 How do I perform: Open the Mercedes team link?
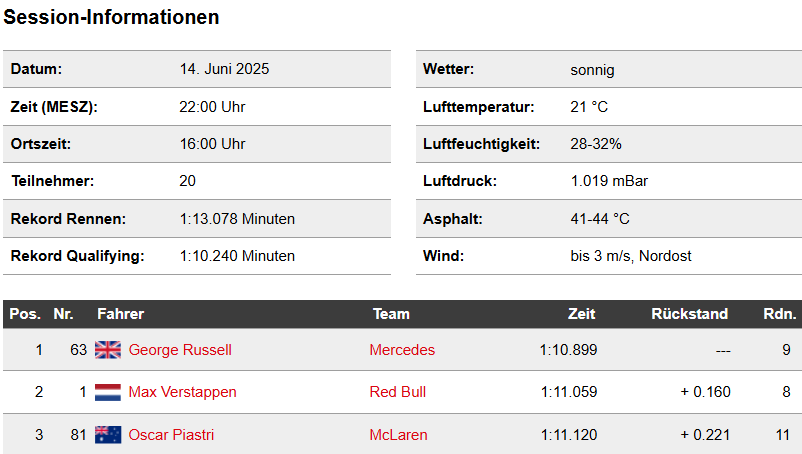[402, 350]
